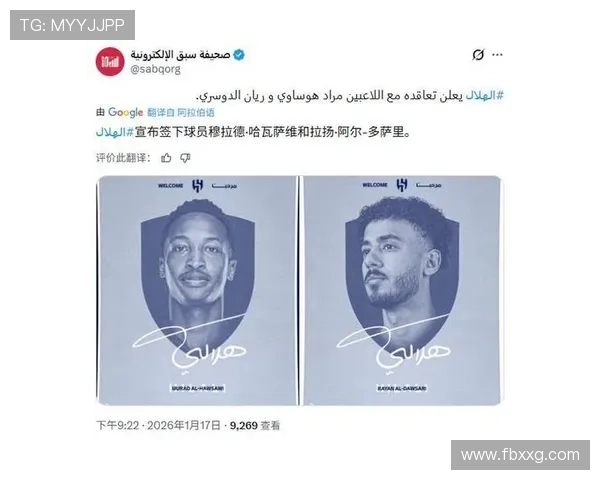Click the thumbs-up rate translation icon
The width and height of the screenshot is (600, 480).
pyautogui.click(x=166, y=158)
